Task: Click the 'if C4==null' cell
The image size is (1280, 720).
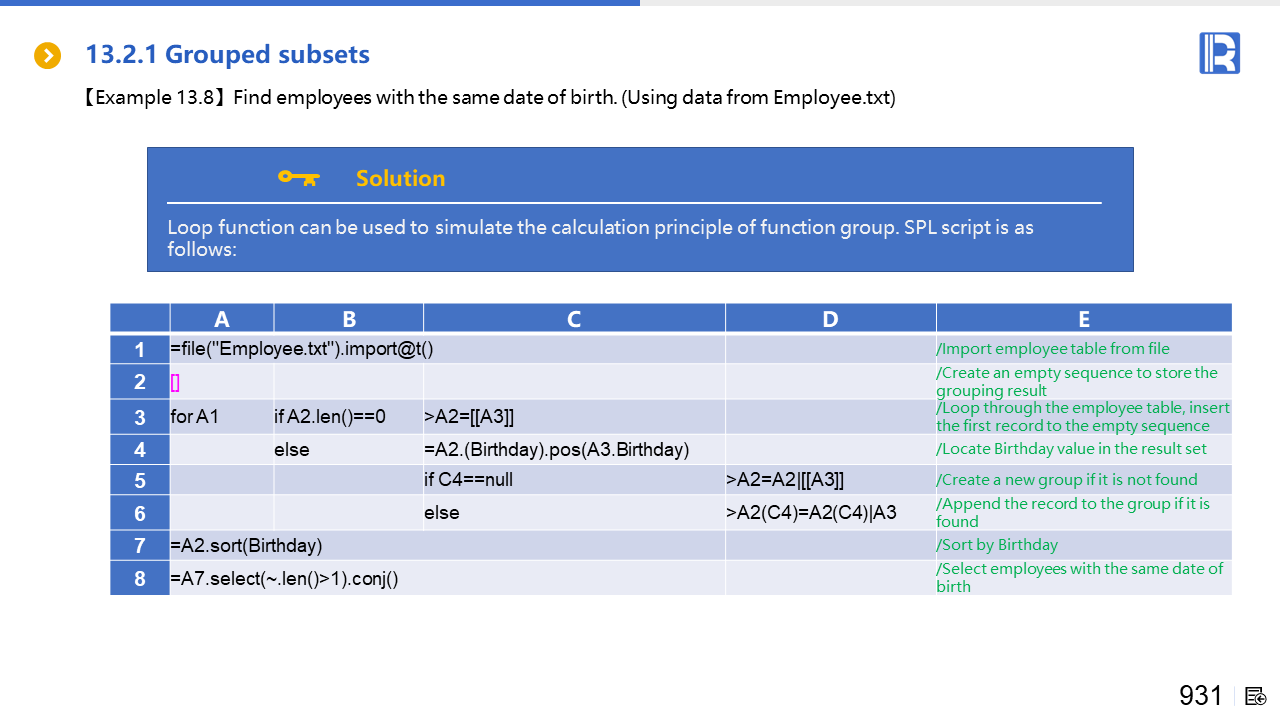Action: [469, 480]
